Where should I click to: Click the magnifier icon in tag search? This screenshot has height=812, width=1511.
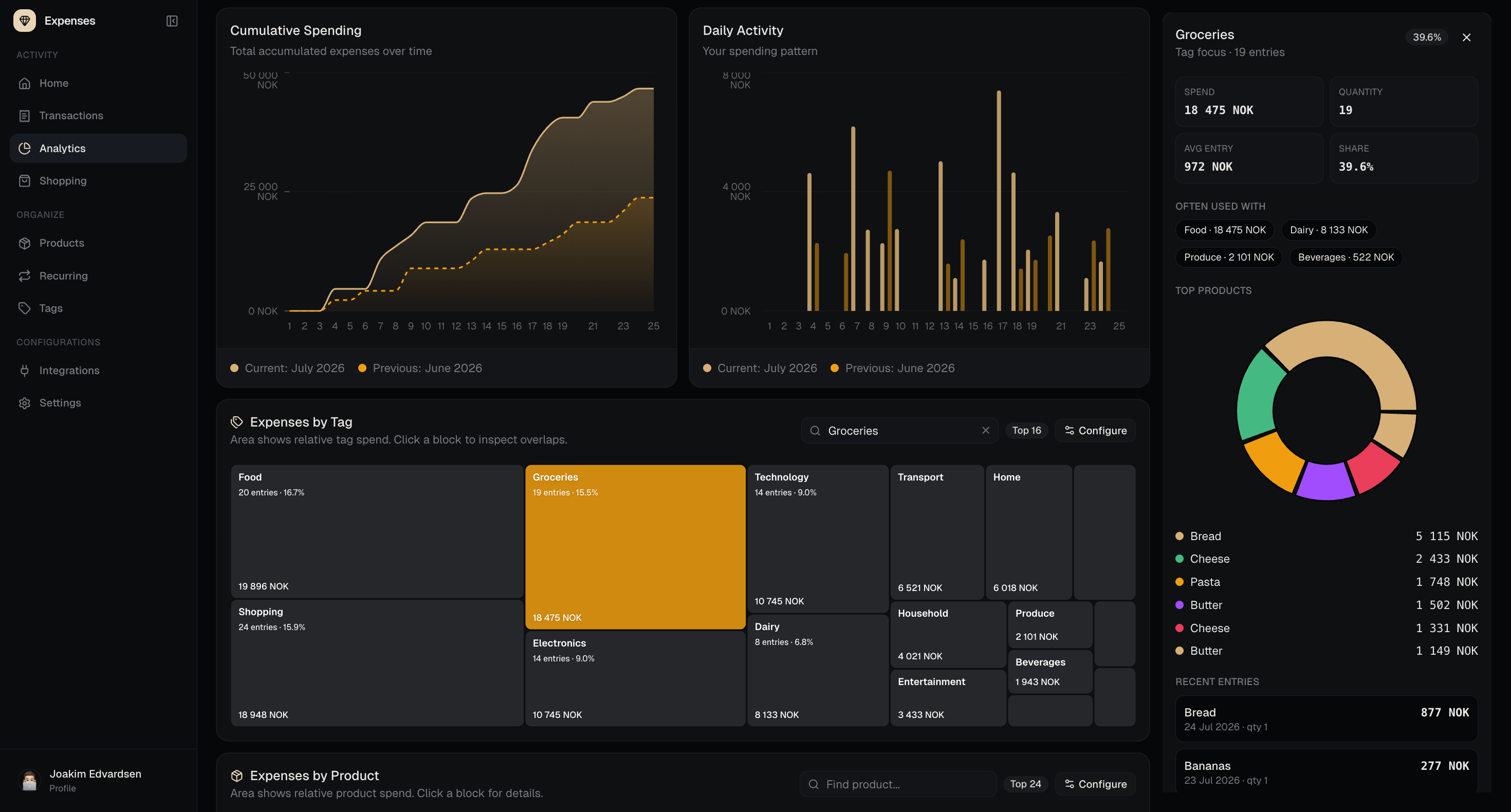(x=815, y=431)
